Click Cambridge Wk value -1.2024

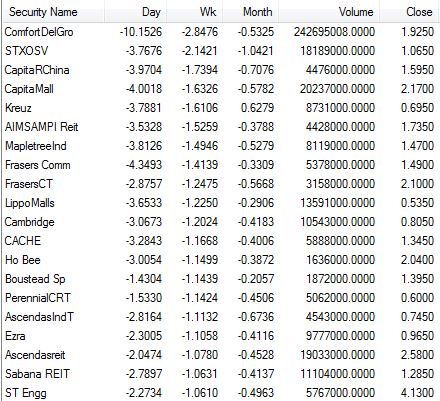[x=199, y=222]
